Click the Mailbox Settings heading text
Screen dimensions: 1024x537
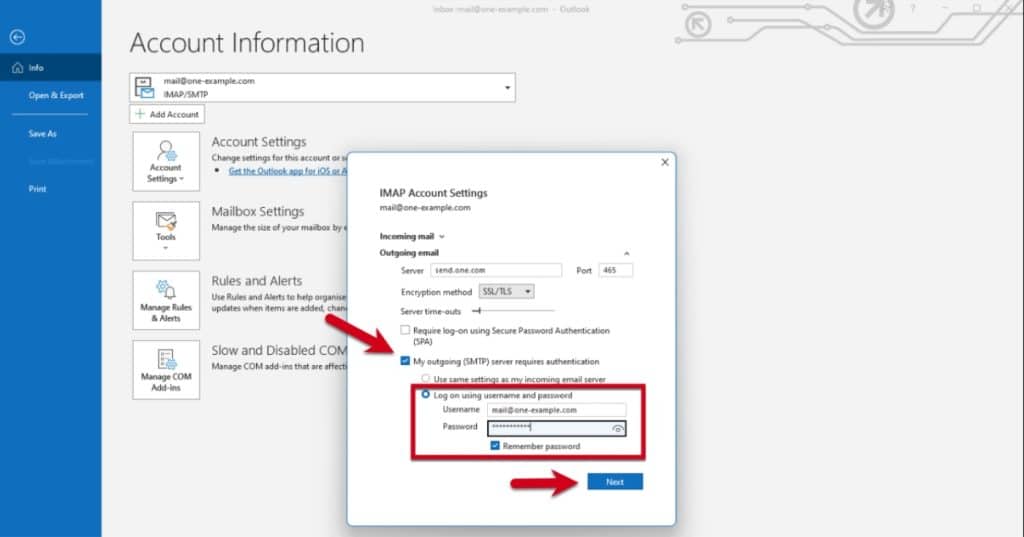click(x=258, y=212)
